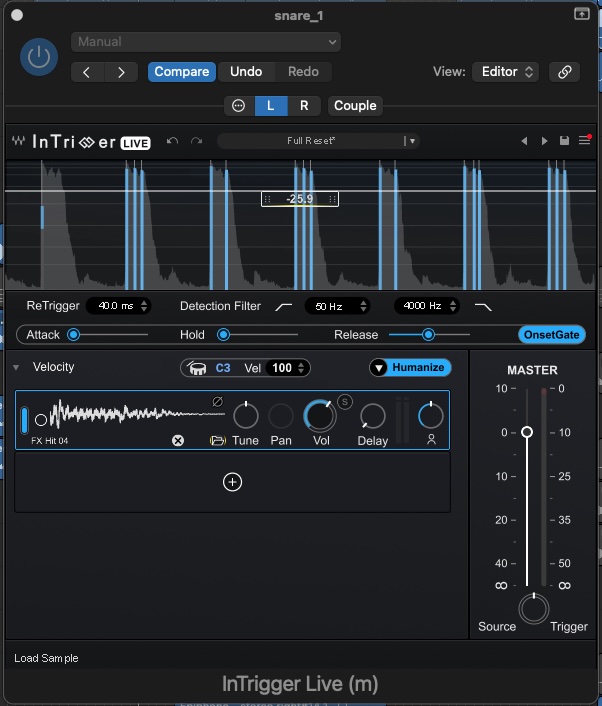Click the expand window icon top right

click(x=581, y=14)
